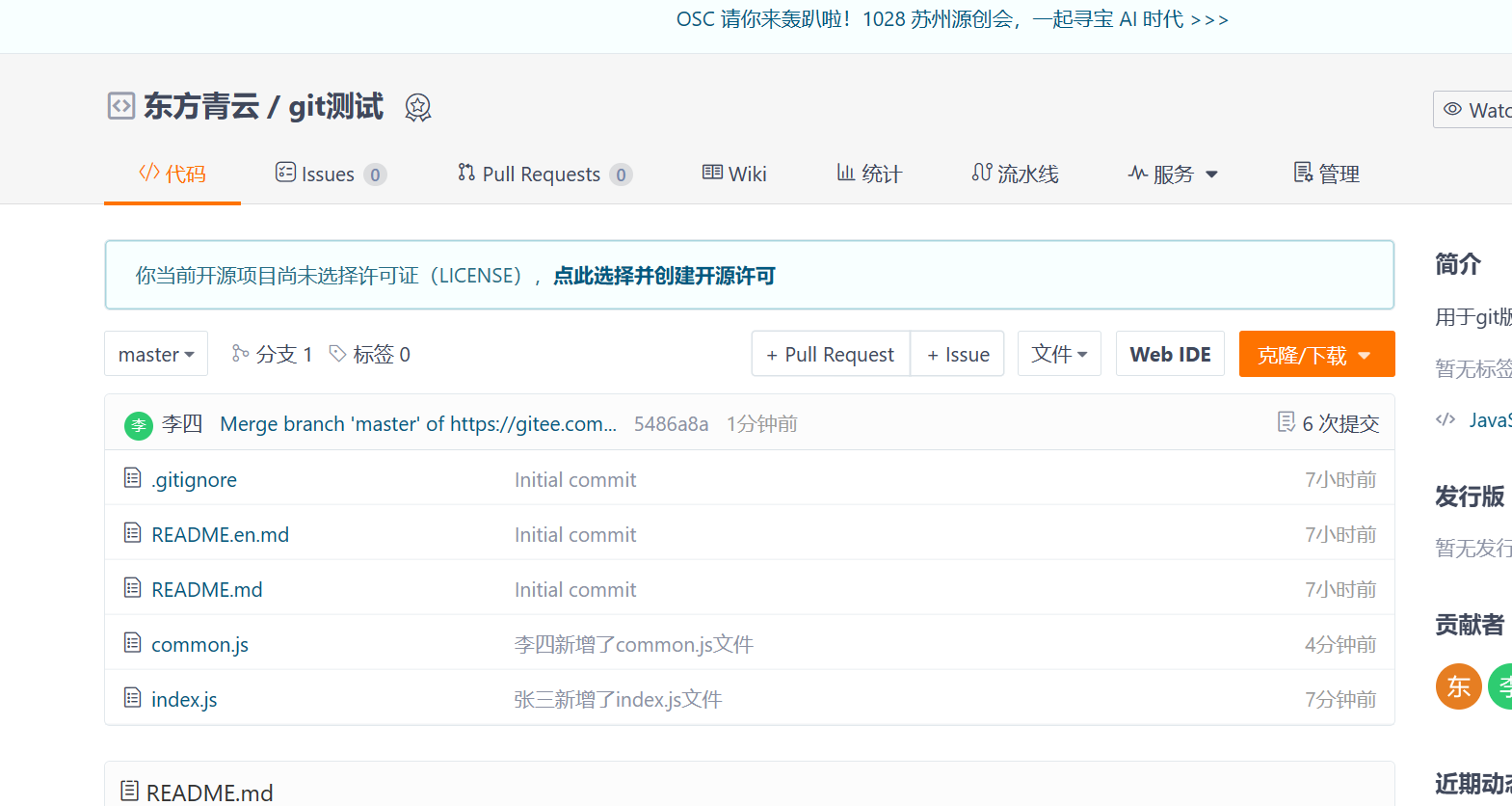This screenshot has width=1512, height=806.
Task: Open the Wiki tab
Action: tap(734, 174)
